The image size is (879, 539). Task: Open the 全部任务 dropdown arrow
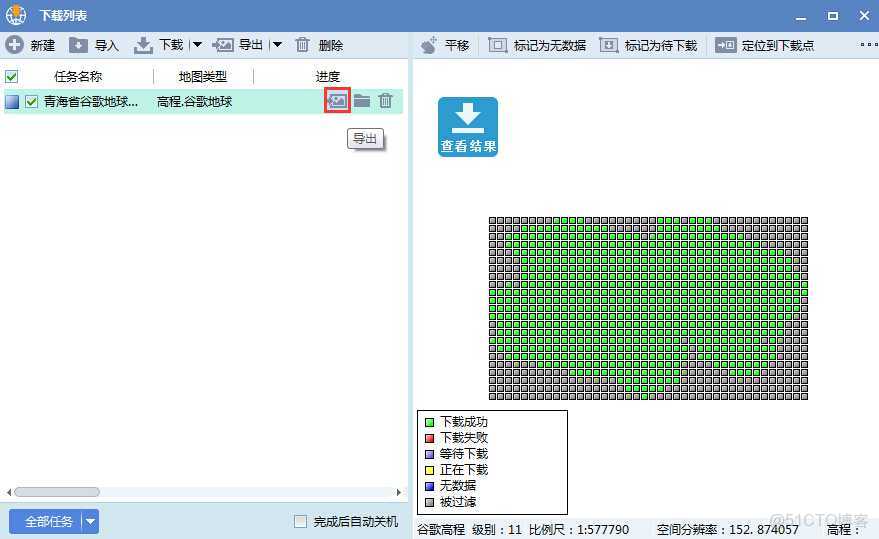click(90, 522)
